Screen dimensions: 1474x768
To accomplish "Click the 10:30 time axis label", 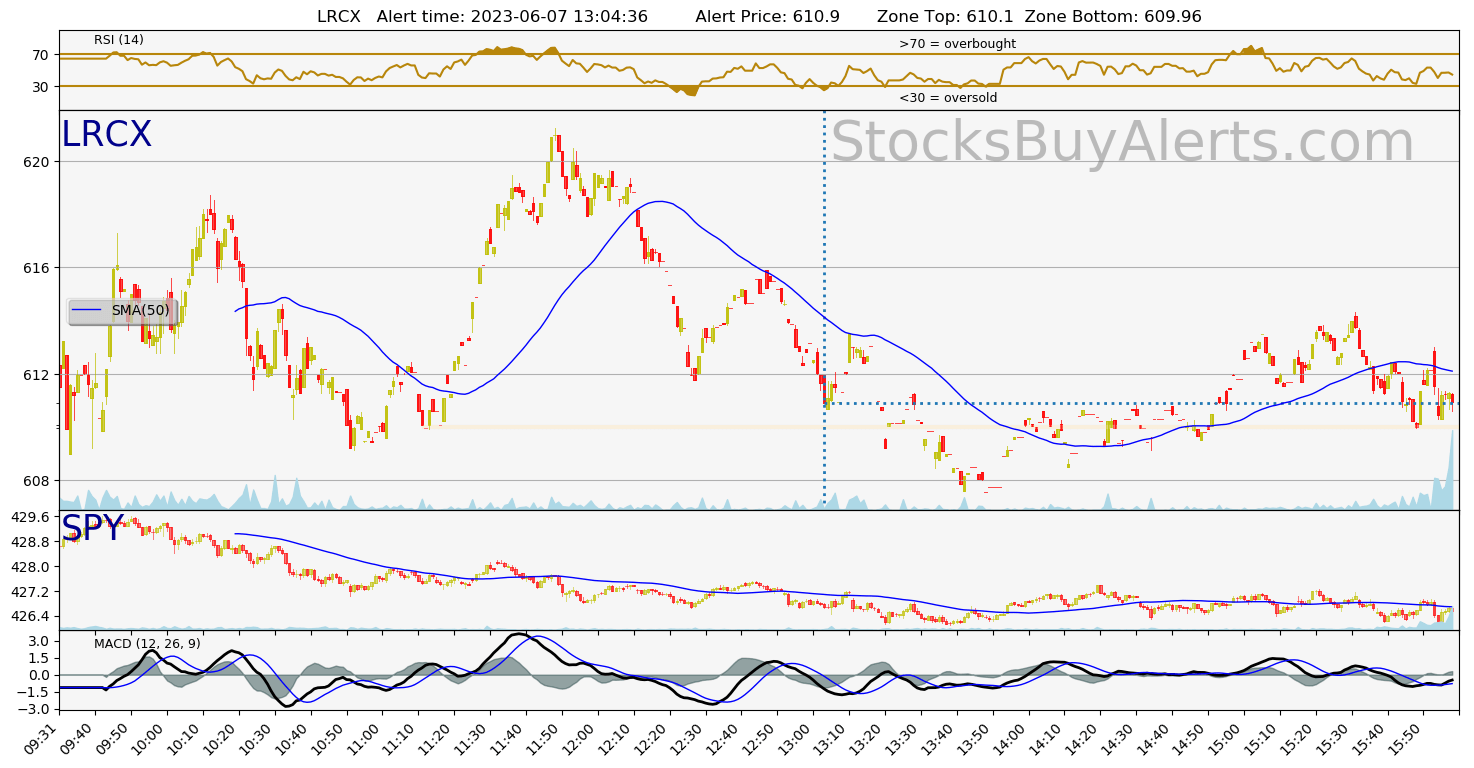I will (258, 739).
